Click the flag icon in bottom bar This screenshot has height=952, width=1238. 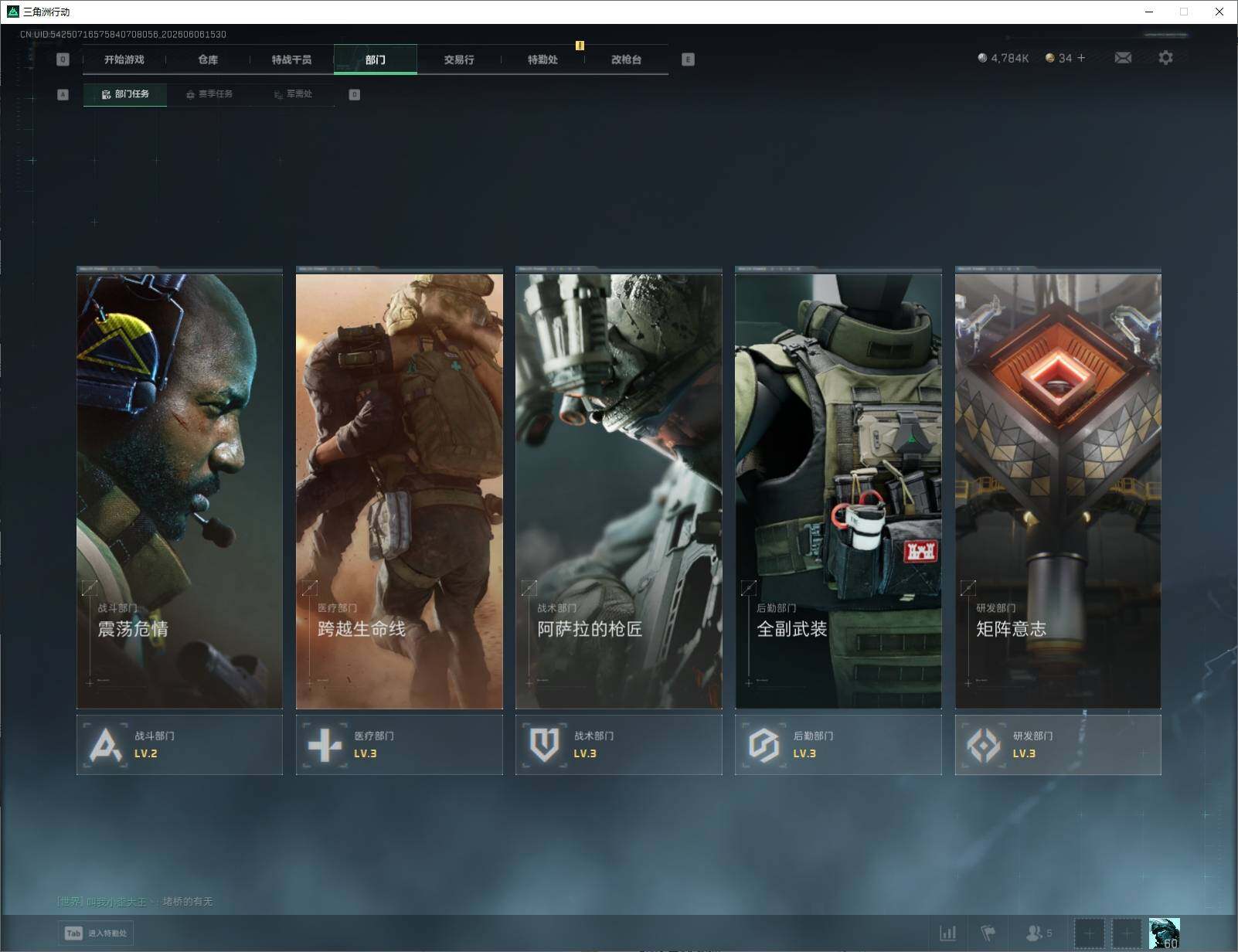(988, 933)
